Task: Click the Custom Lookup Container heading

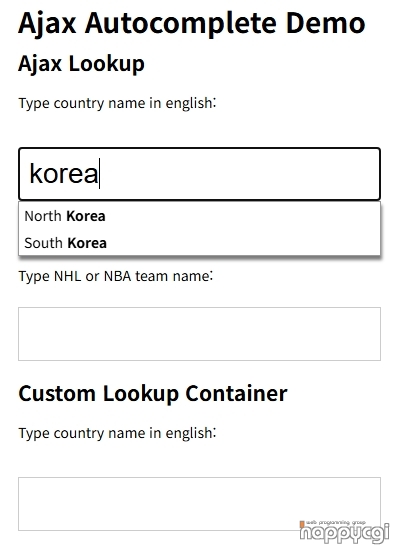Action: pyautogui.click(x=153, y=394)
